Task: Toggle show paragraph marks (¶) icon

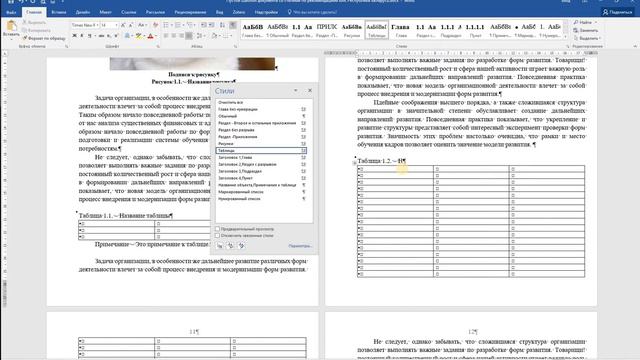Action: tap(233, 25)
